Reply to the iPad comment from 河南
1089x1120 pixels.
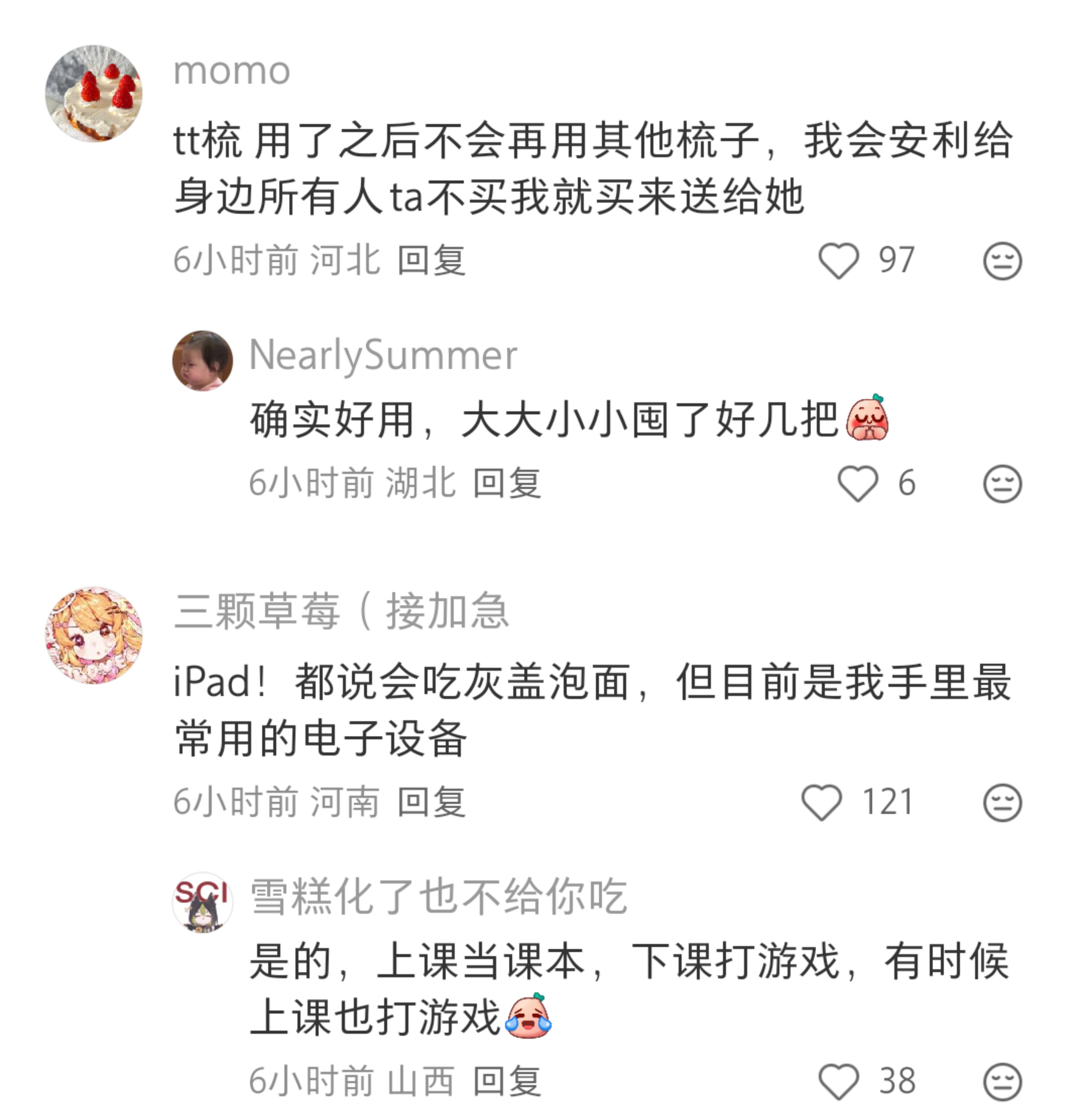[431, 802]
